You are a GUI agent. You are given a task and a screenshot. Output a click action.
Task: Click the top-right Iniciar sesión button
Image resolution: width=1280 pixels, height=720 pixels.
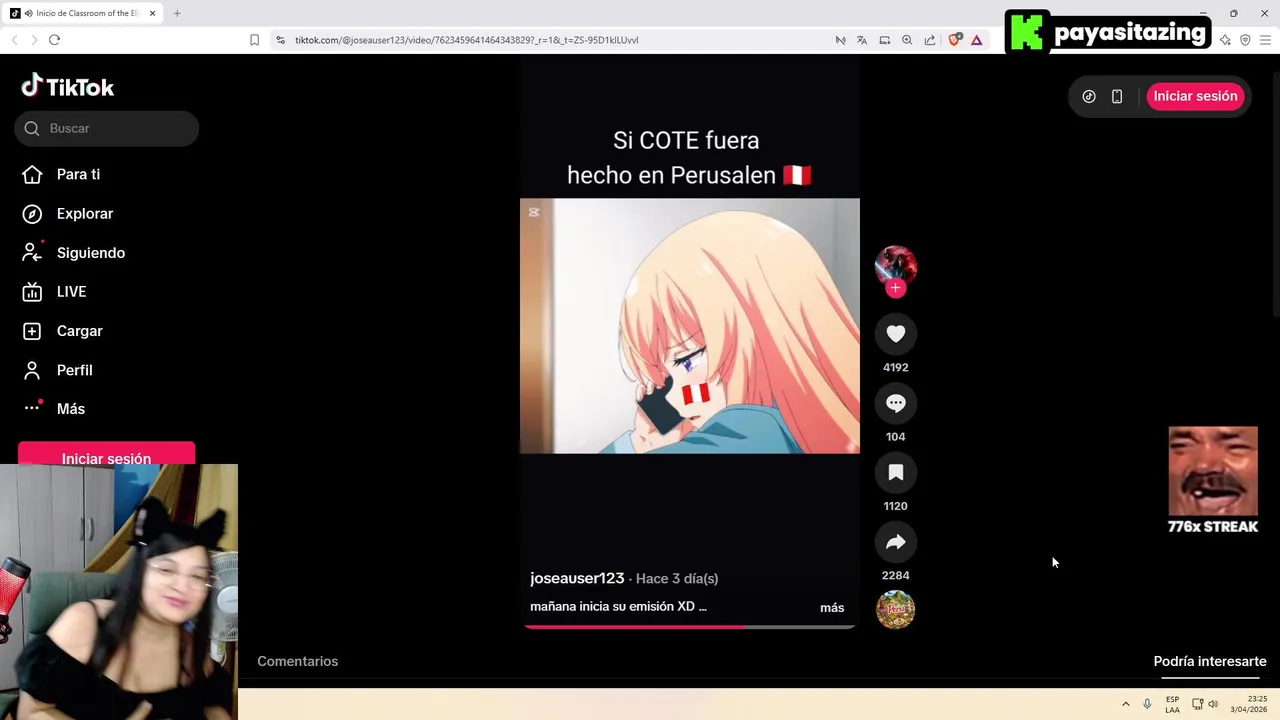click(1195, 96)
